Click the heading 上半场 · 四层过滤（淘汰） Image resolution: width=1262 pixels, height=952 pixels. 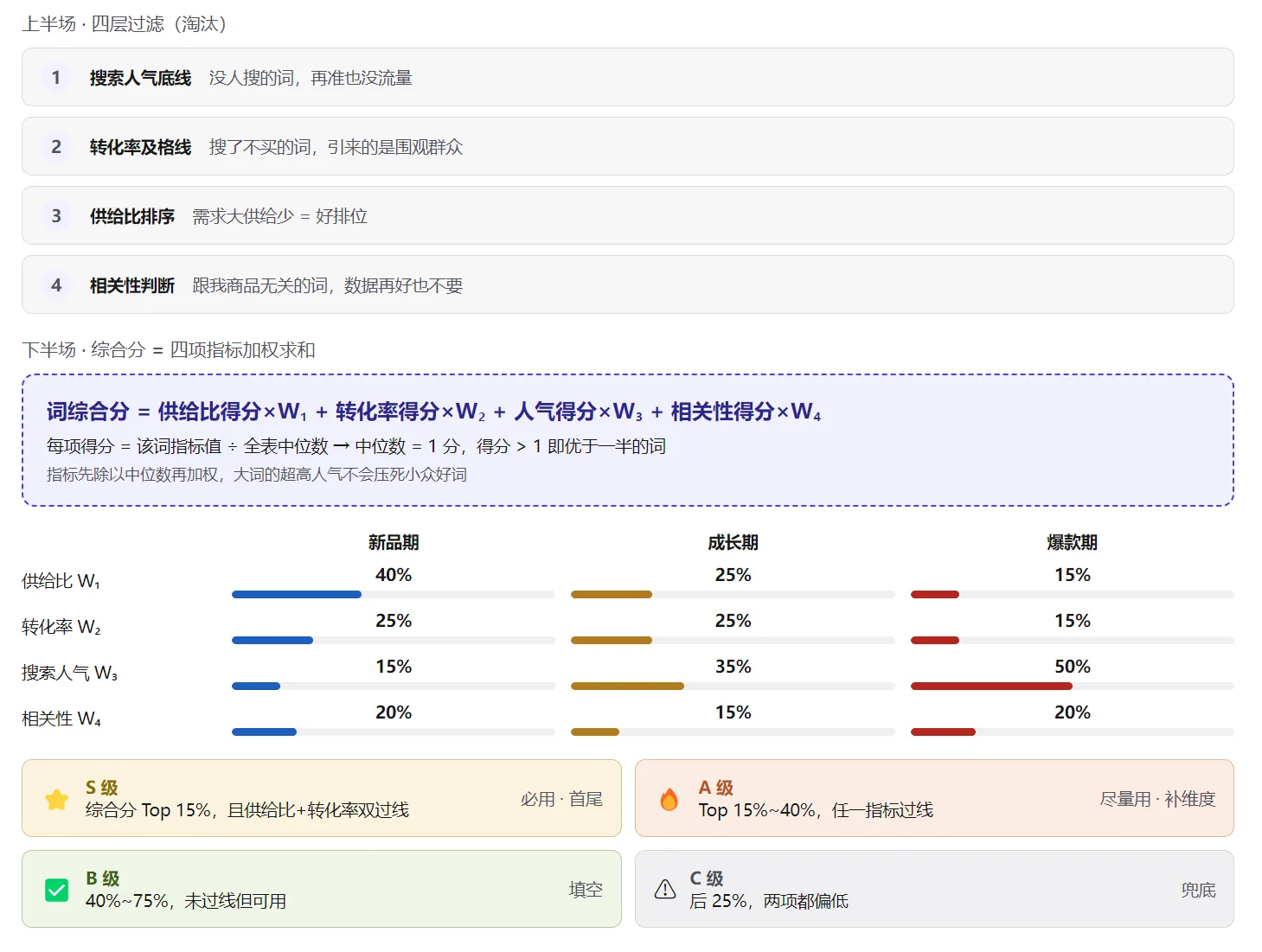124,24
